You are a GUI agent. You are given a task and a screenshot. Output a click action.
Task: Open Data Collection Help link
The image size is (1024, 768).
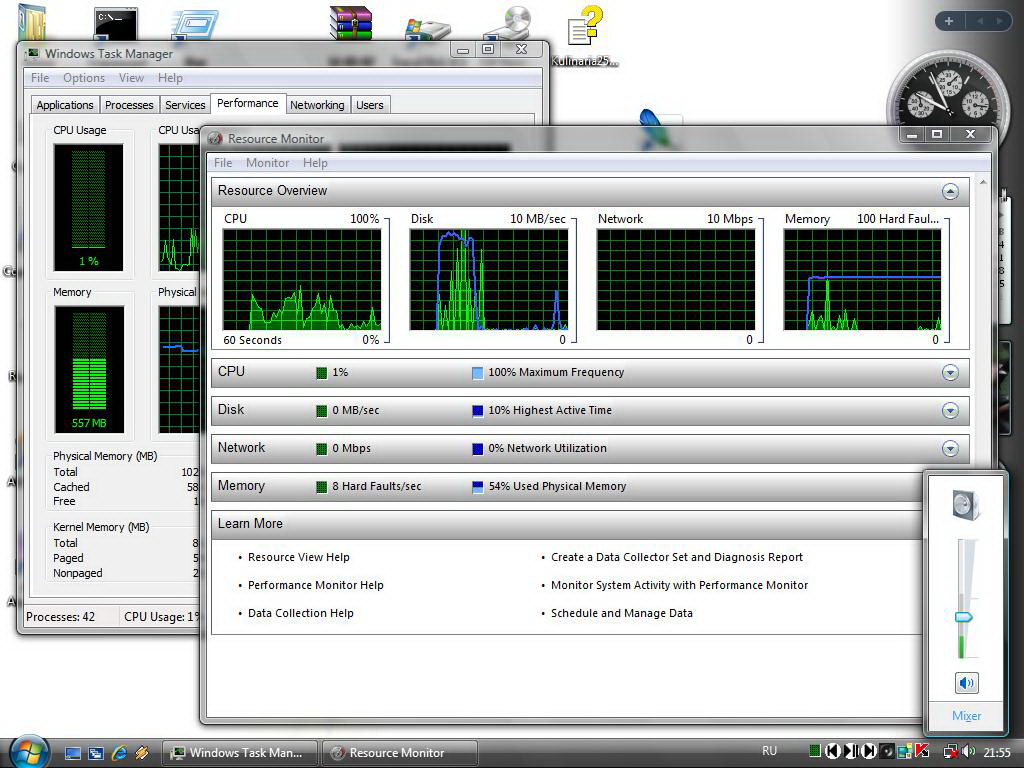(300, 613)
